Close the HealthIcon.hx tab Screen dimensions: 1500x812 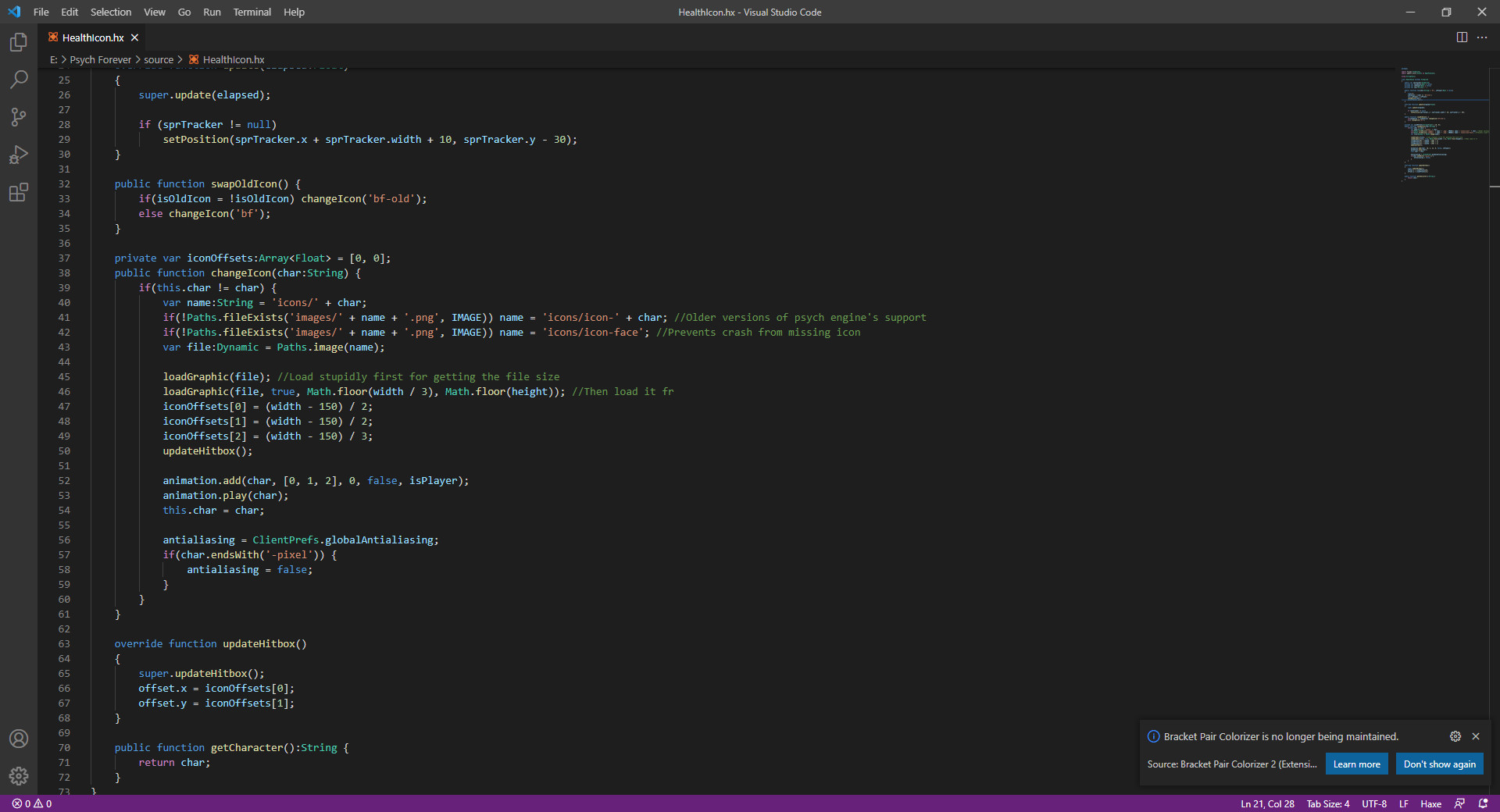click(135, 37)
